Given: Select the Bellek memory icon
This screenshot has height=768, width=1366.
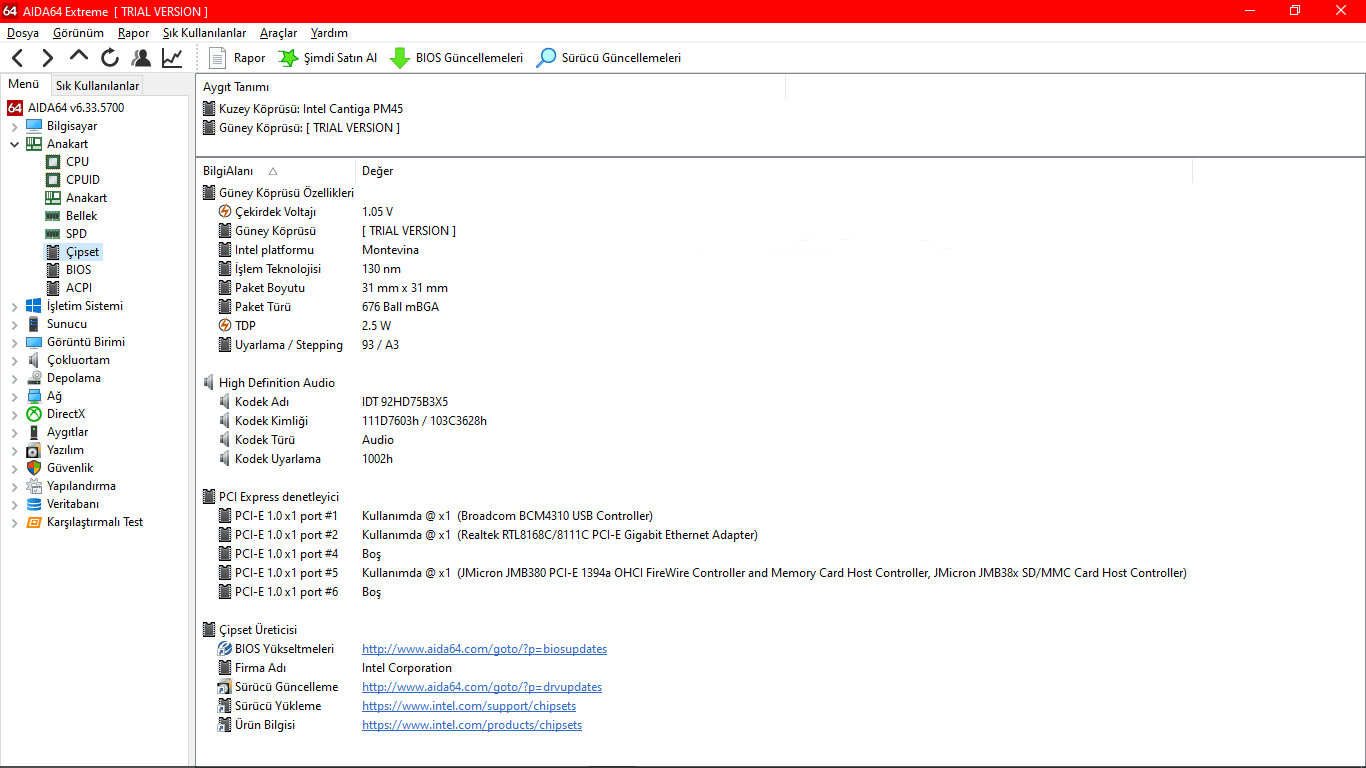Looking at the screenshot, I should [x=53, y=216].
